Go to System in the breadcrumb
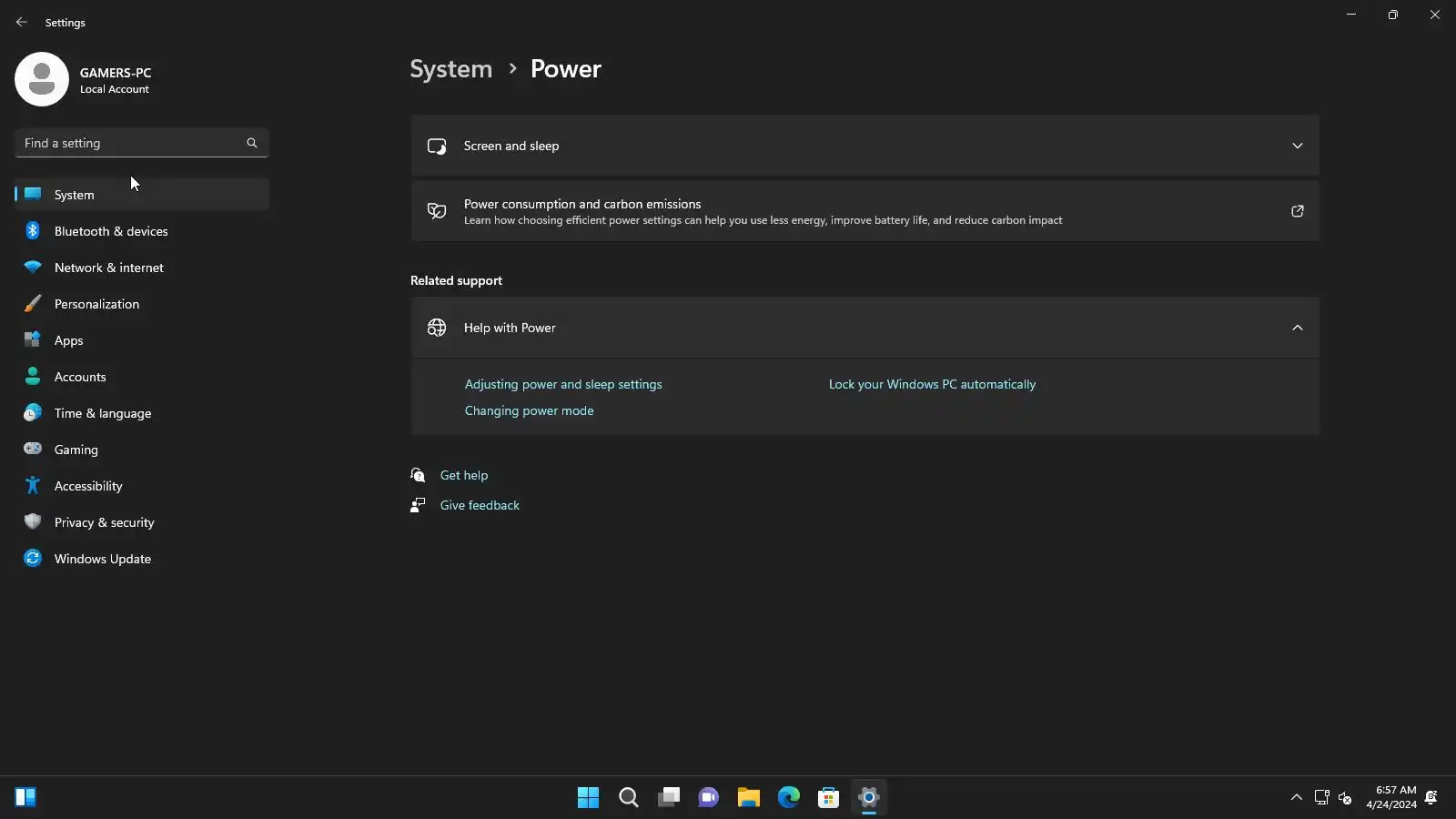This screenshot has height=819, width=1456. tap(450, 69)
